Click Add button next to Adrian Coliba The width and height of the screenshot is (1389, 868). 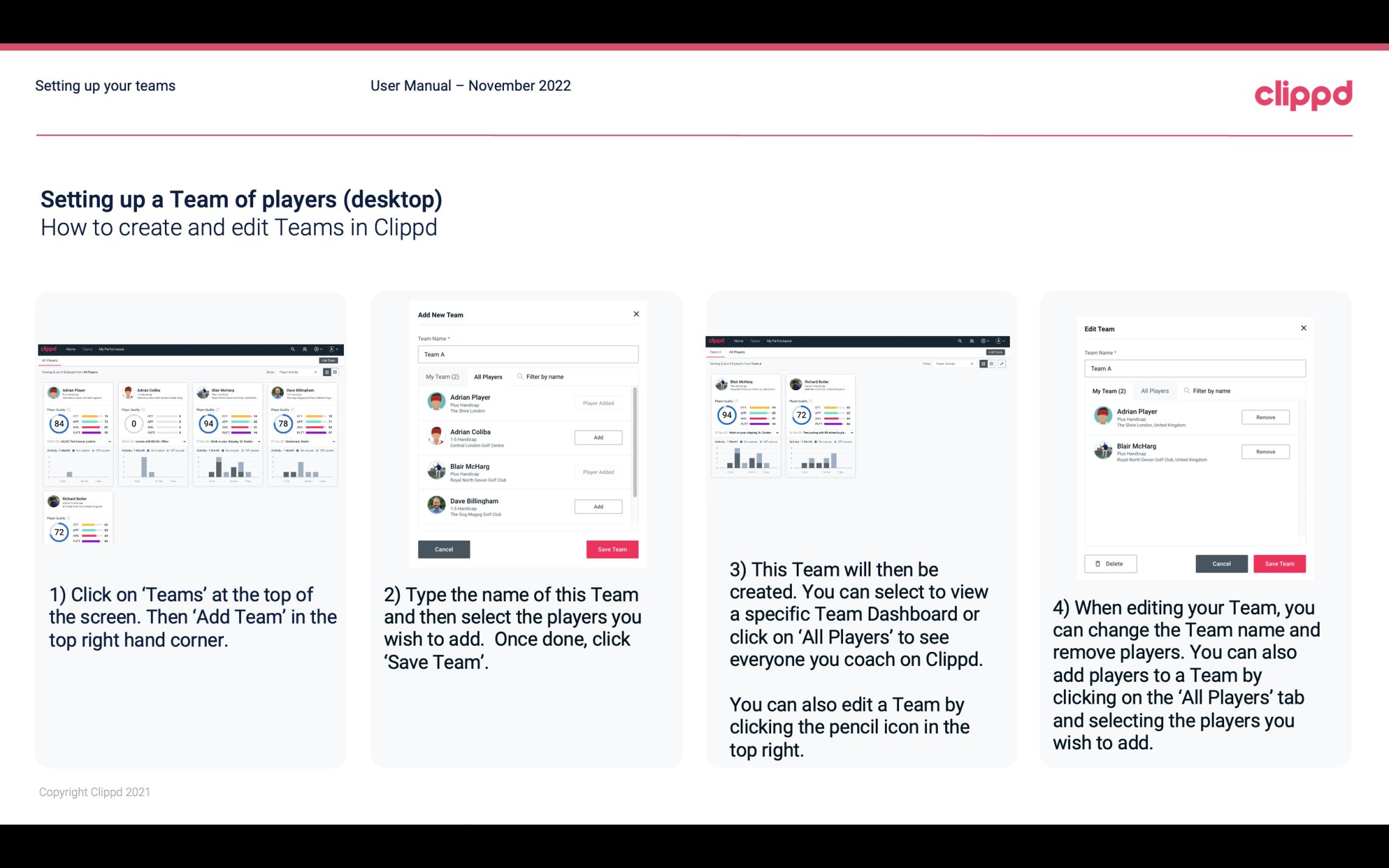click(597, 437)
